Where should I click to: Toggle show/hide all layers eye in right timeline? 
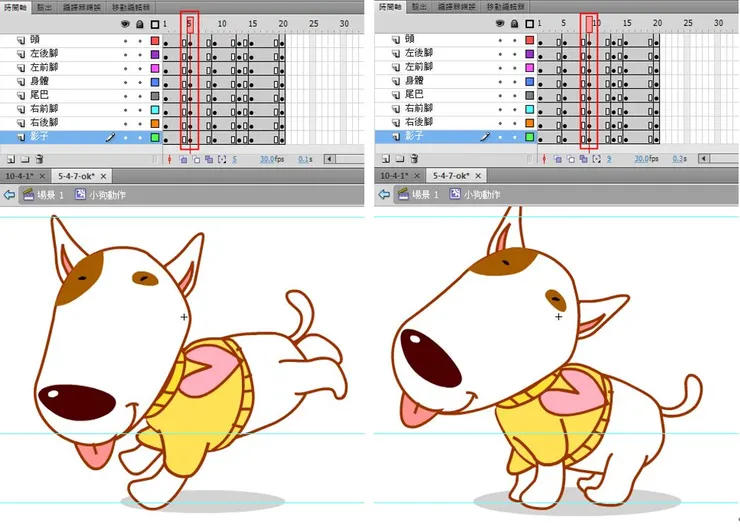(x=500, y=24)
